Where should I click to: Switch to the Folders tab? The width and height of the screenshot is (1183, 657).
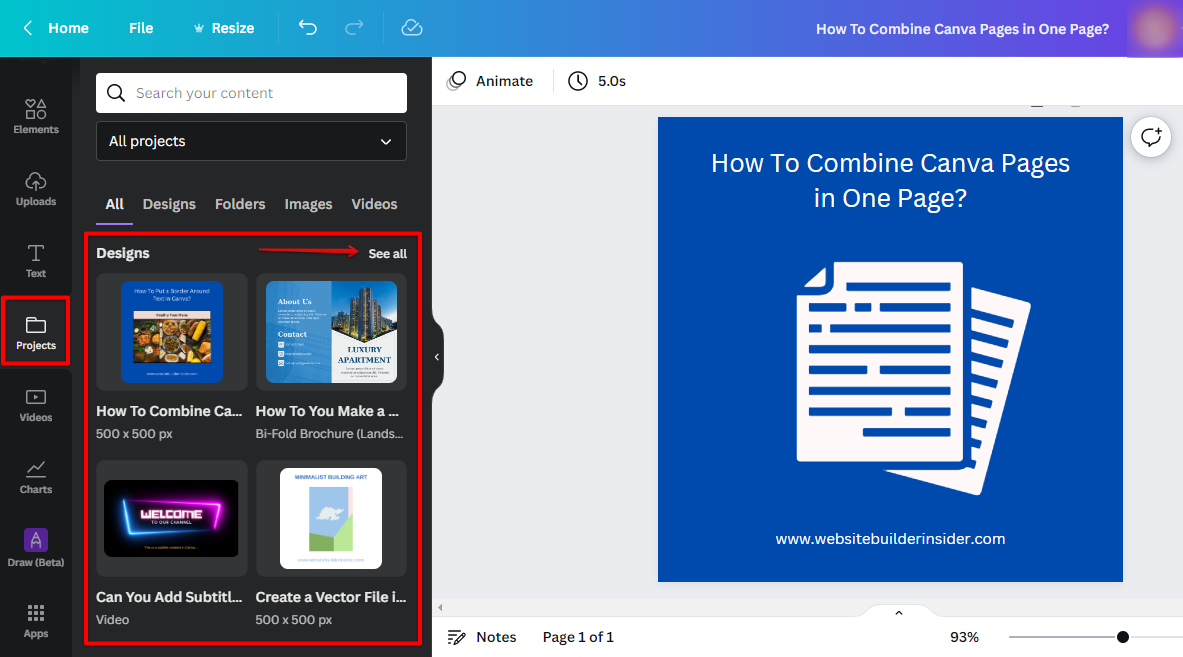(x=240, y=204)
